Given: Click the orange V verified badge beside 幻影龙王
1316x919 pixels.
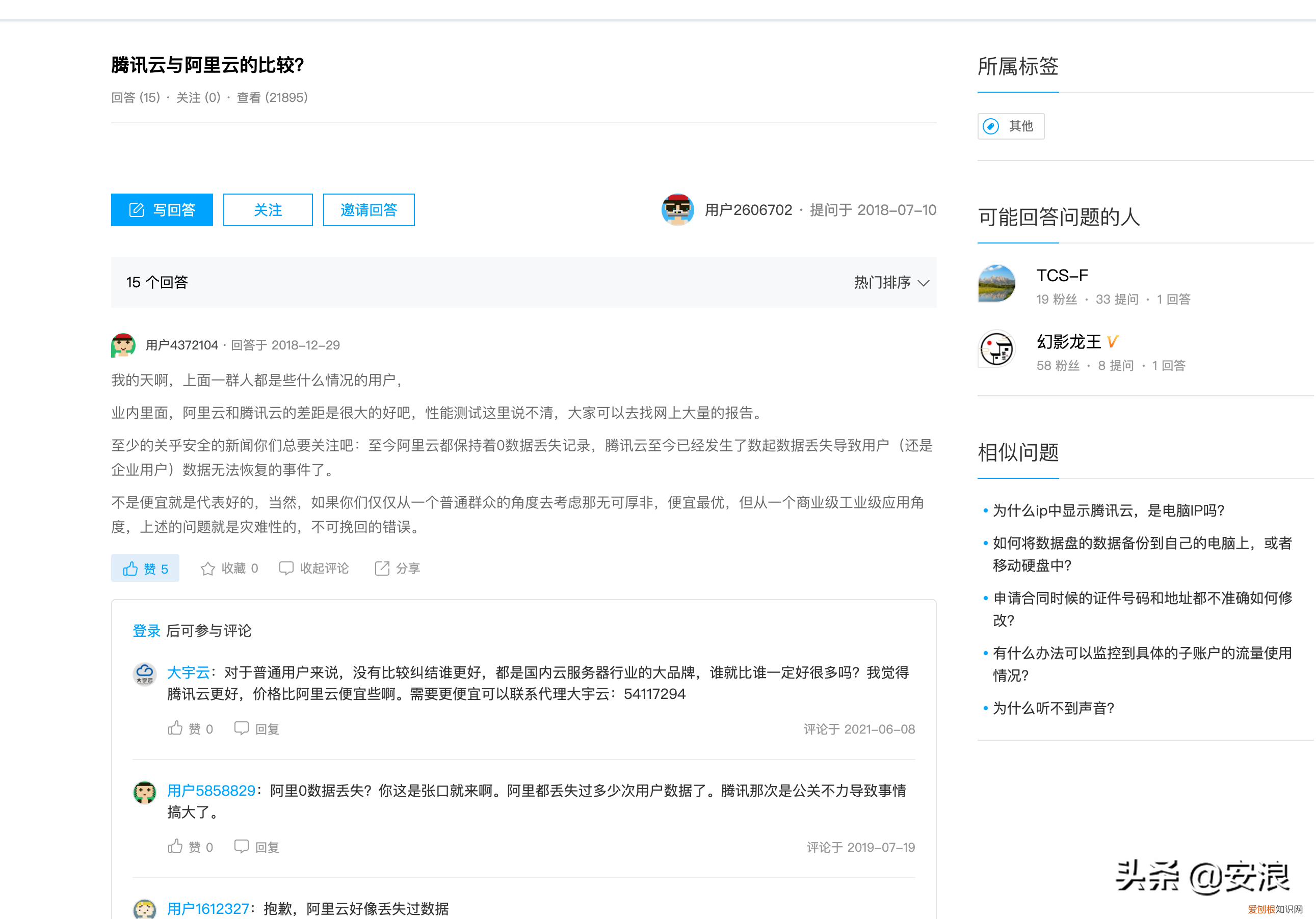Looking at the screenshot, I should click(x=1112, y=341).
